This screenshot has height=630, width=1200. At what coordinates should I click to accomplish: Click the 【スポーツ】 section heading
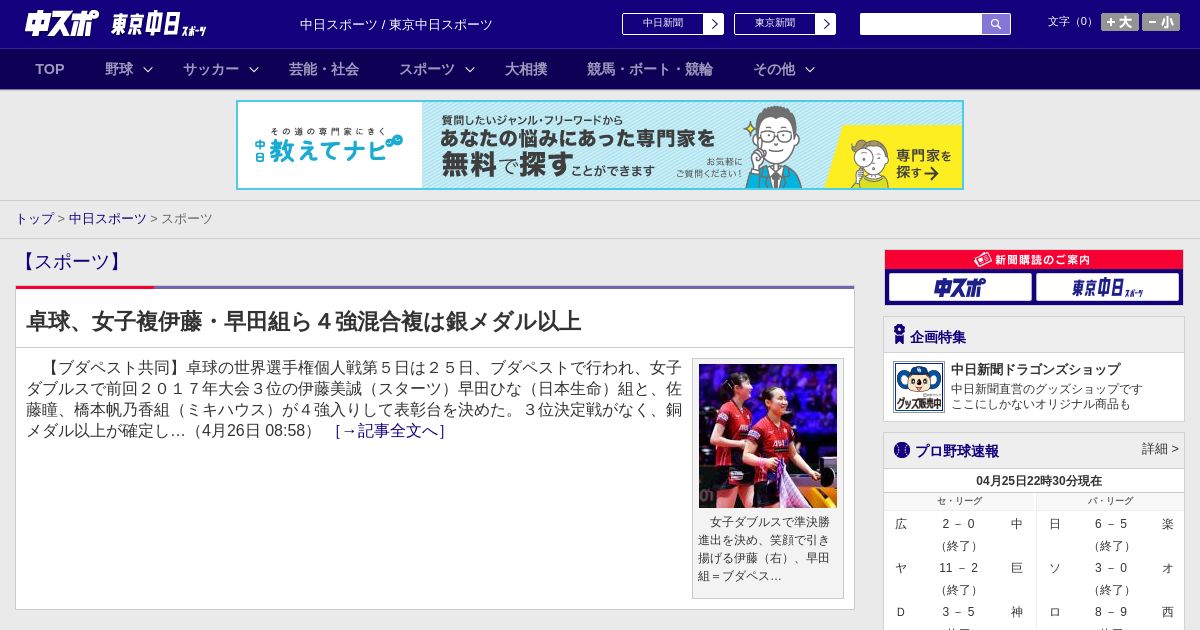click(x=71, y=262)
